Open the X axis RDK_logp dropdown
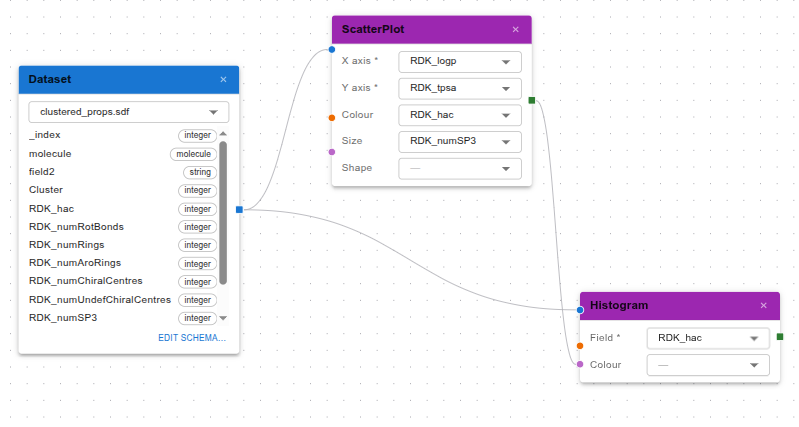This screenshot has width=799, height=427. tap(460, 62)
